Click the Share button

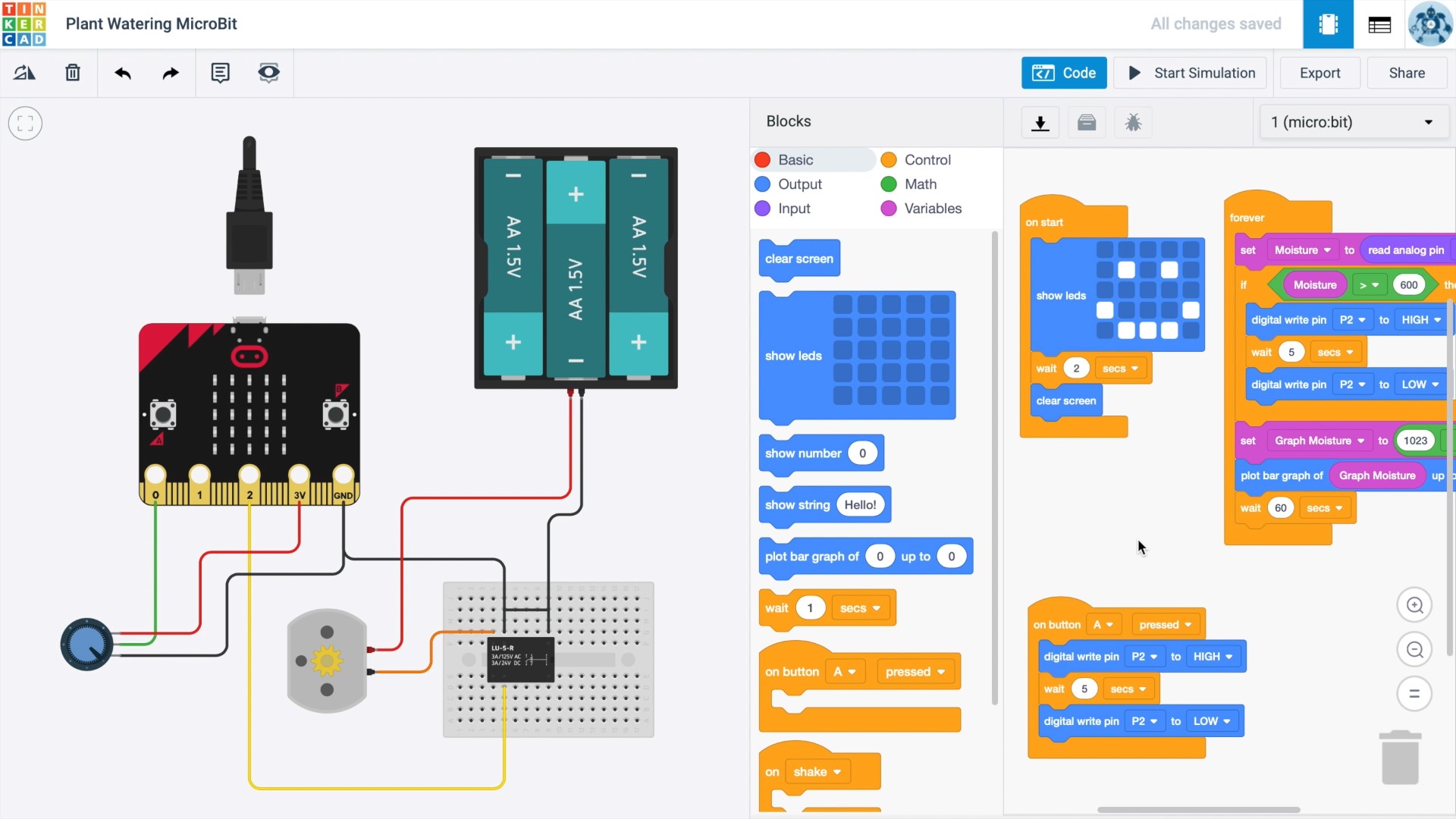[x=1407, y=73]
